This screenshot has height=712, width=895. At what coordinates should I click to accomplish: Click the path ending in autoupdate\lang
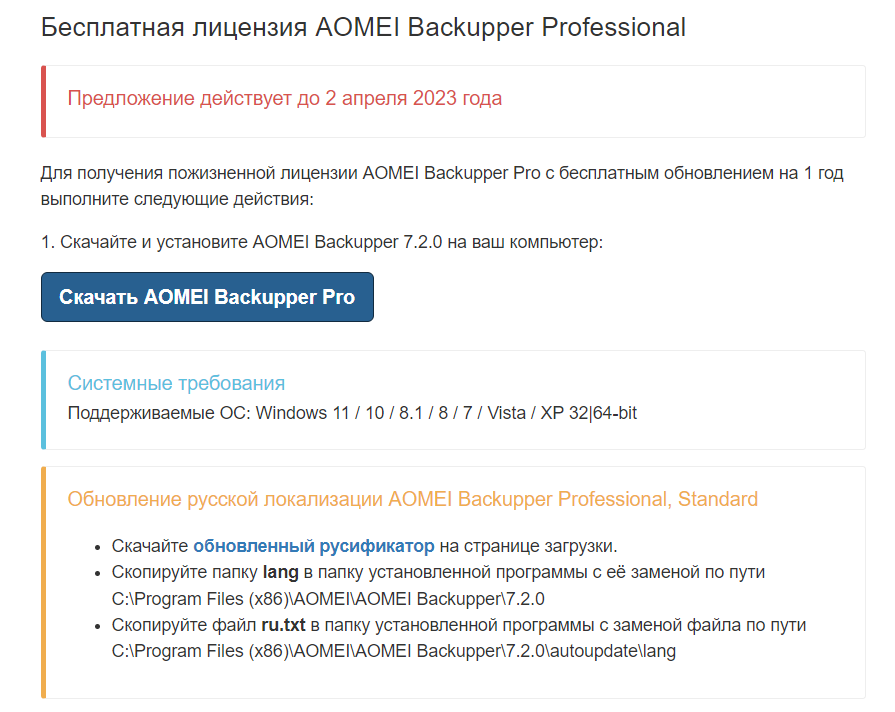pyautogui.click(x=394, y=652)
